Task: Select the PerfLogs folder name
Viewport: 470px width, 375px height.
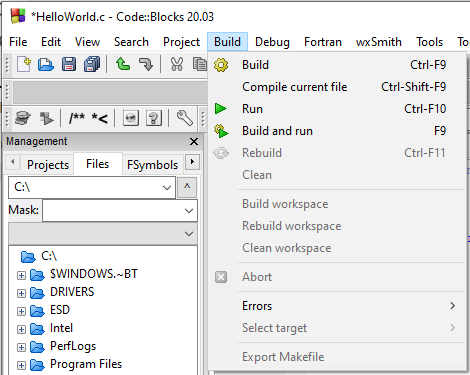Action: point(73,346)
